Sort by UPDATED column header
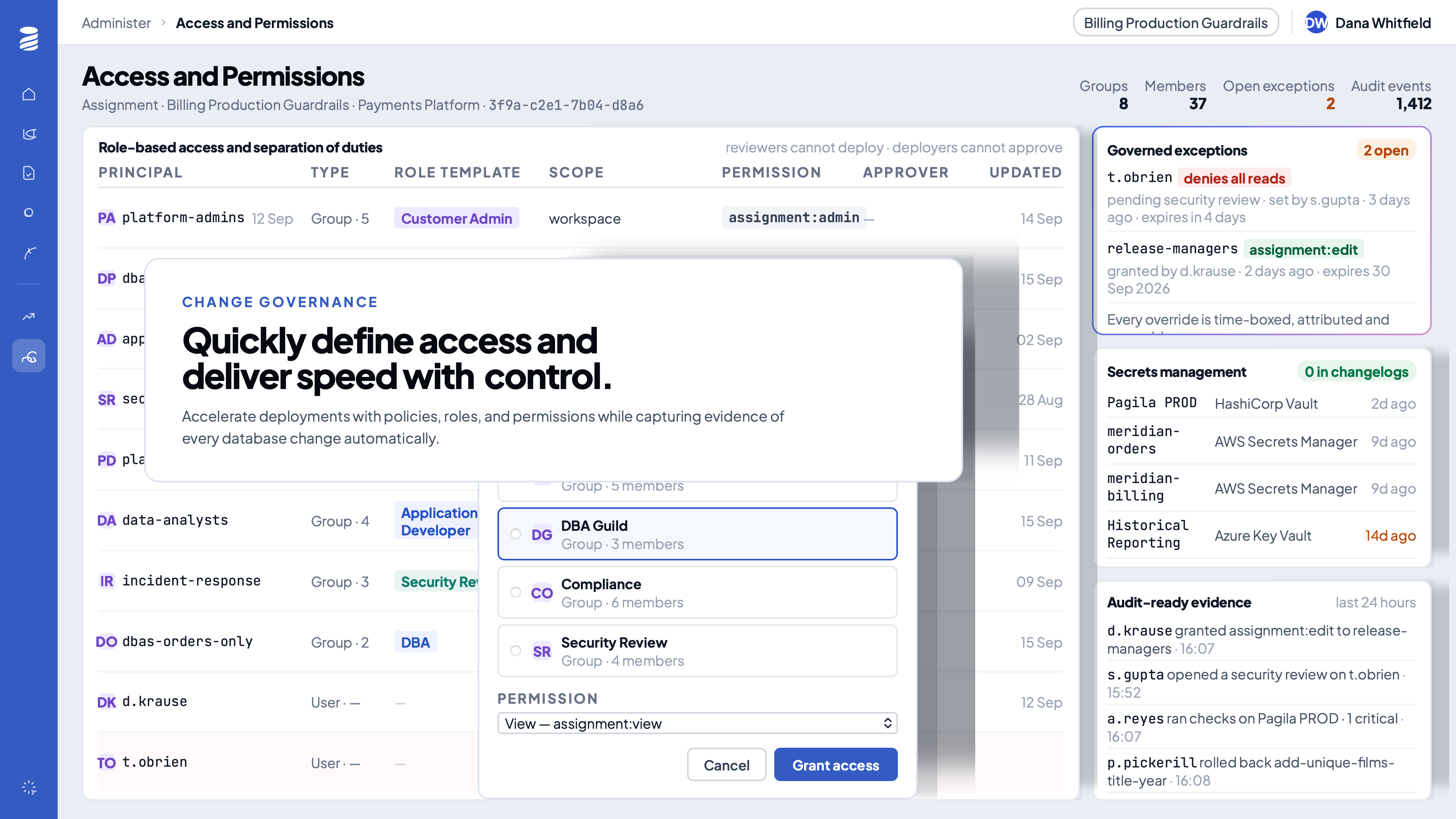This screenshot has height=819, width=1456. point(1025,173)
